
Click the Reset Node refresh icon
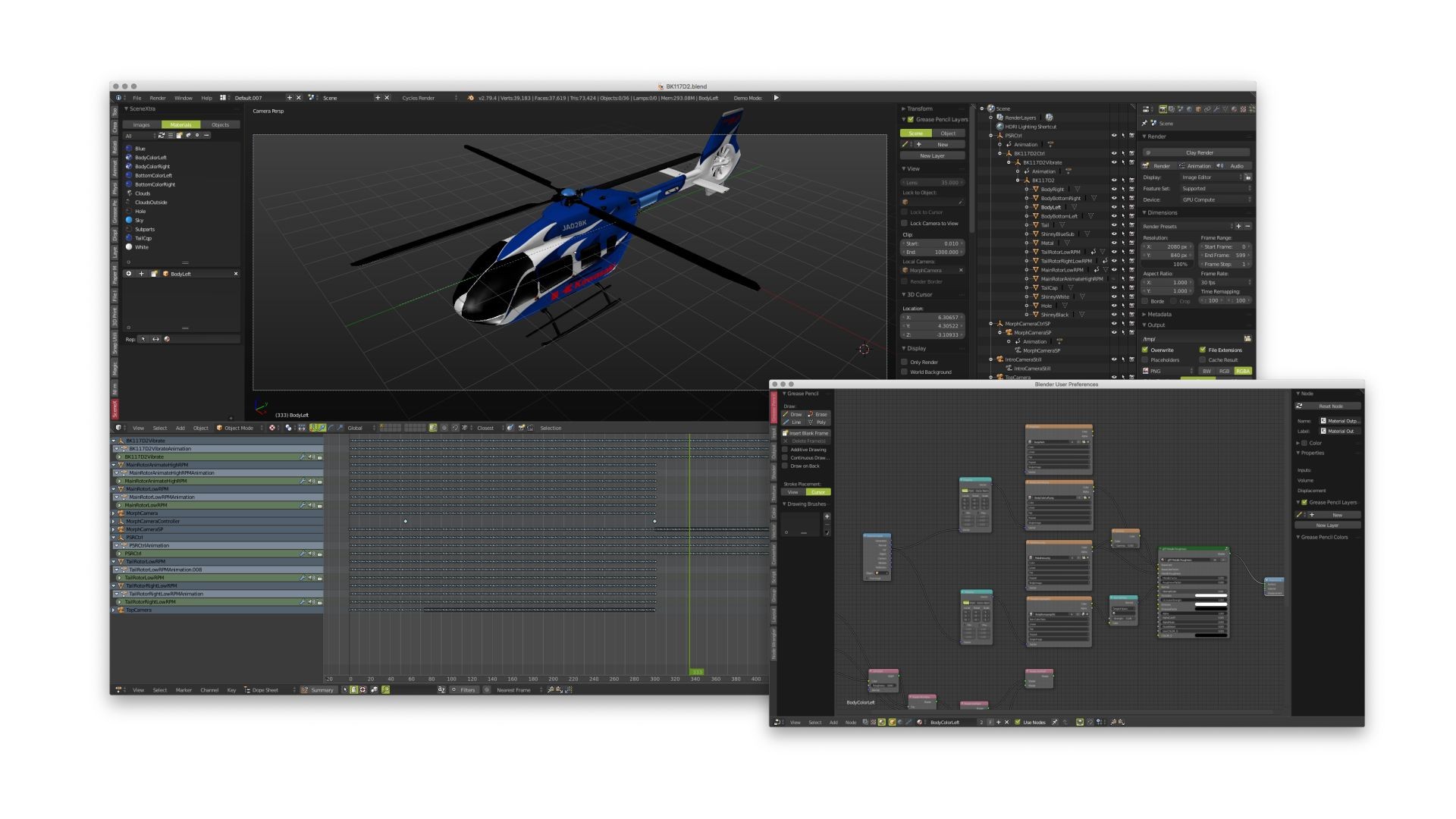(1300, 406)
